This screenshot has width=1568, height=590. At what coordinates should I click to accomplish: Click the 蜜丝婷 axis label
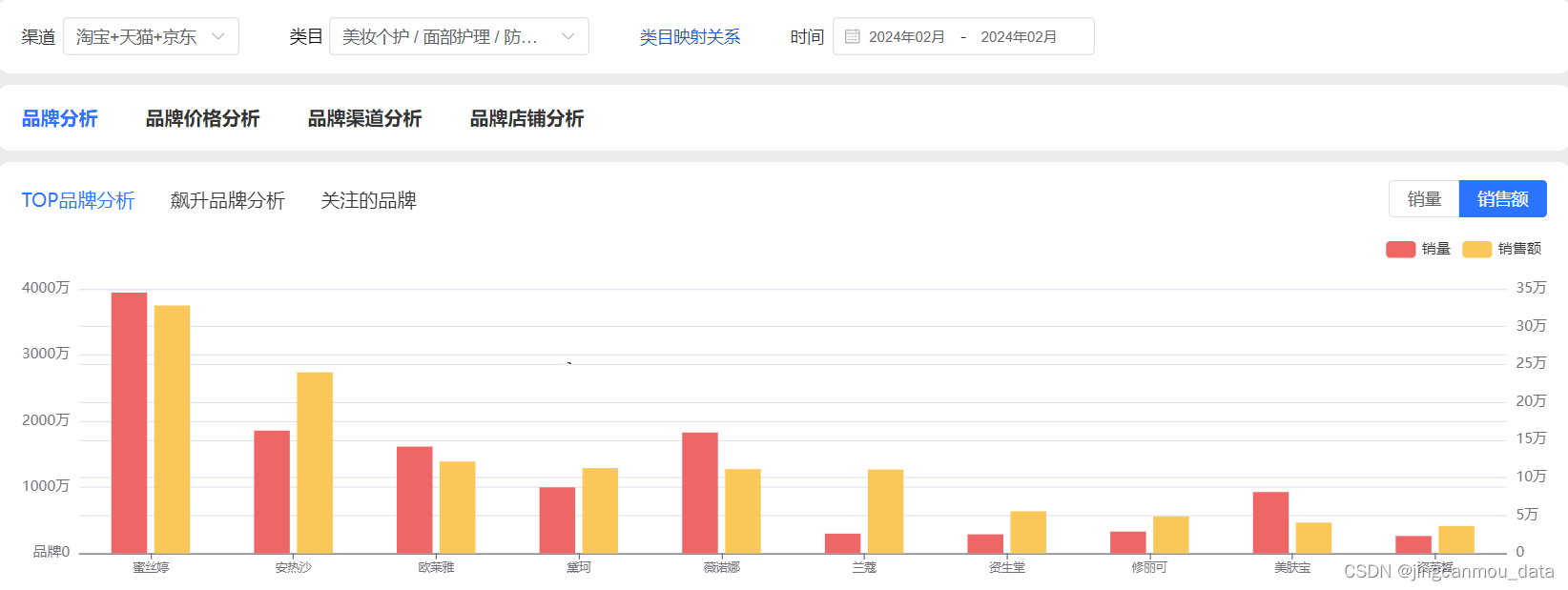(151, 567)
